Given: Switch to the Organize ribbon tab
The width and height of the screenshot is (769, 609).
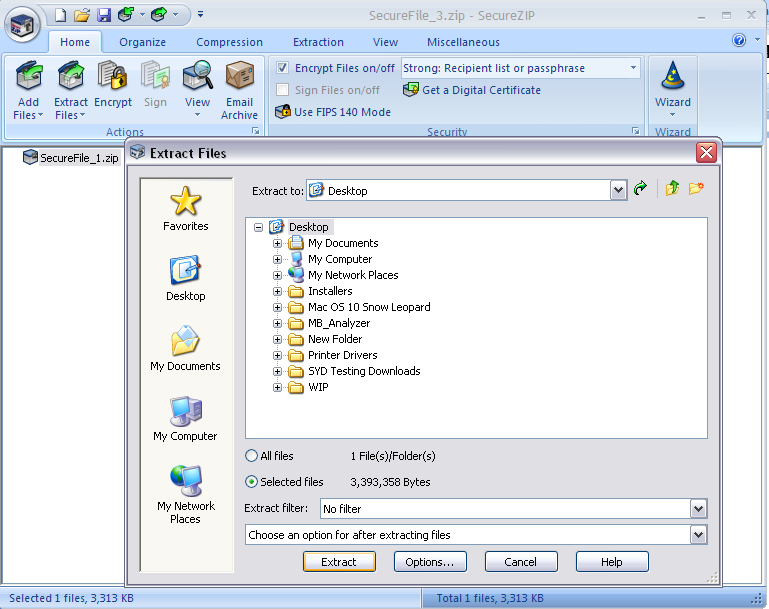Looking at the screenshot, I should (143, 42).
